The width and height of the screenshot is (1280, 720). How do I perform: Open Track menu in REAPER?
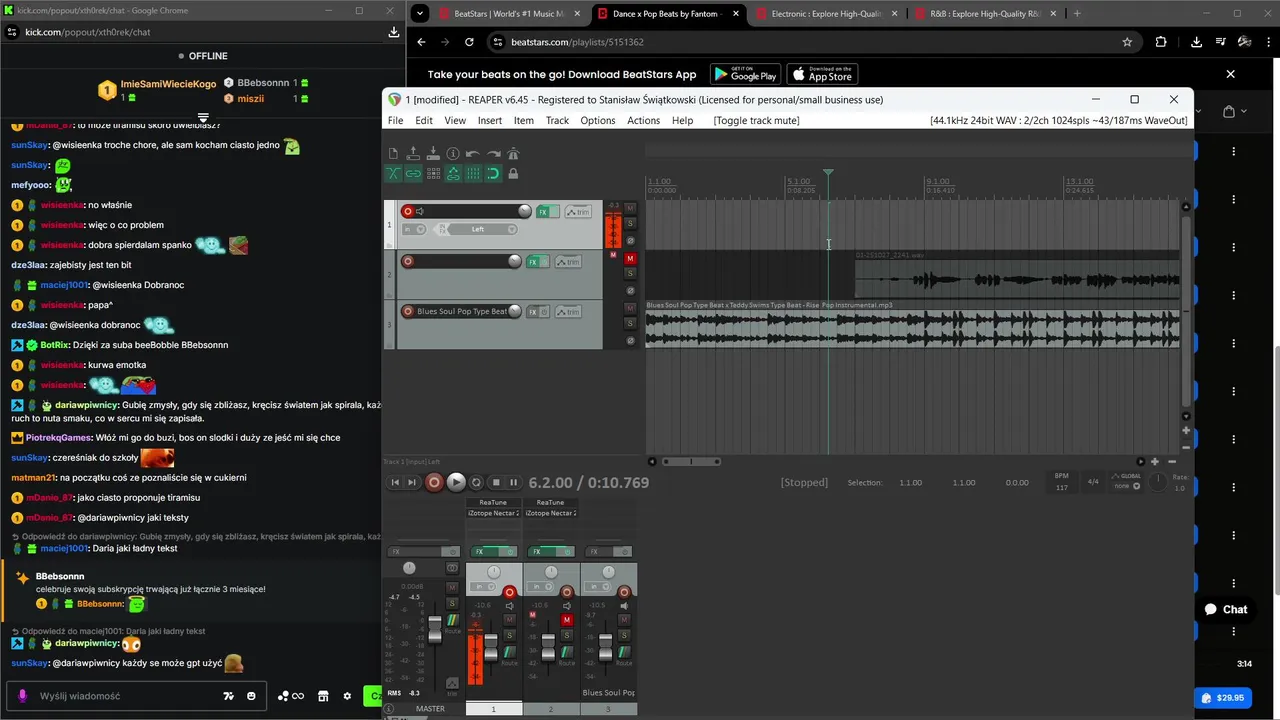pos(557,120)
